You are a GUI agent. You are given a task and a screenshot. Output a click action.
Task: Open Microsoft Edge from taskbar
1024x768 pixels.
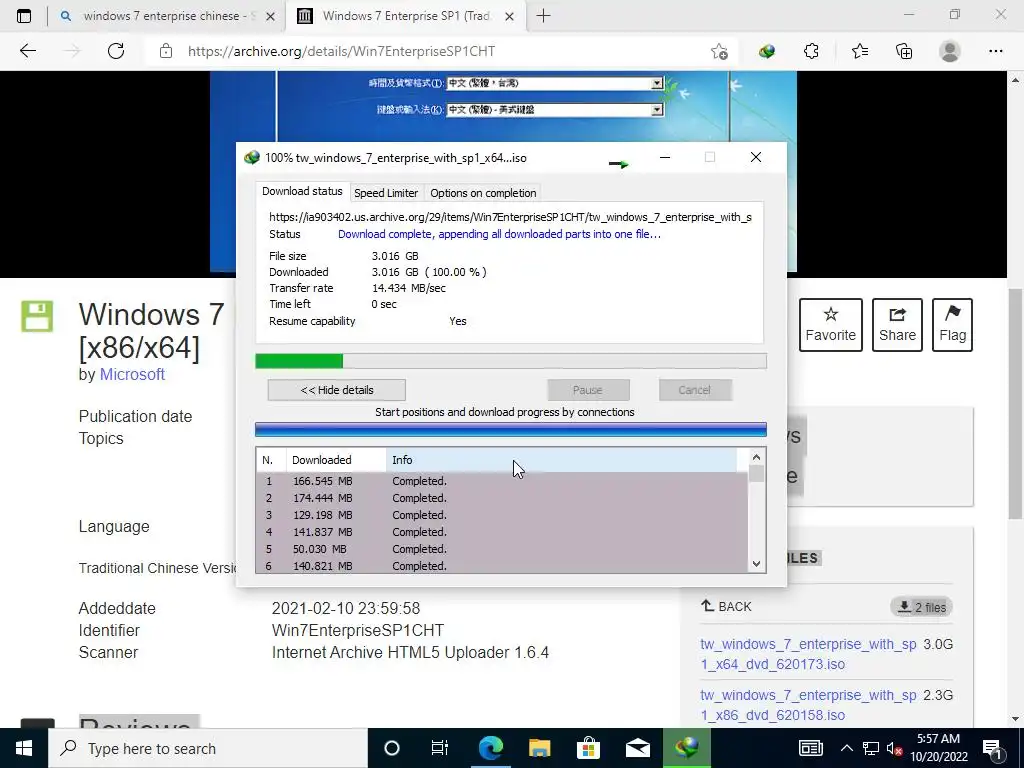(x=490, y=748)
